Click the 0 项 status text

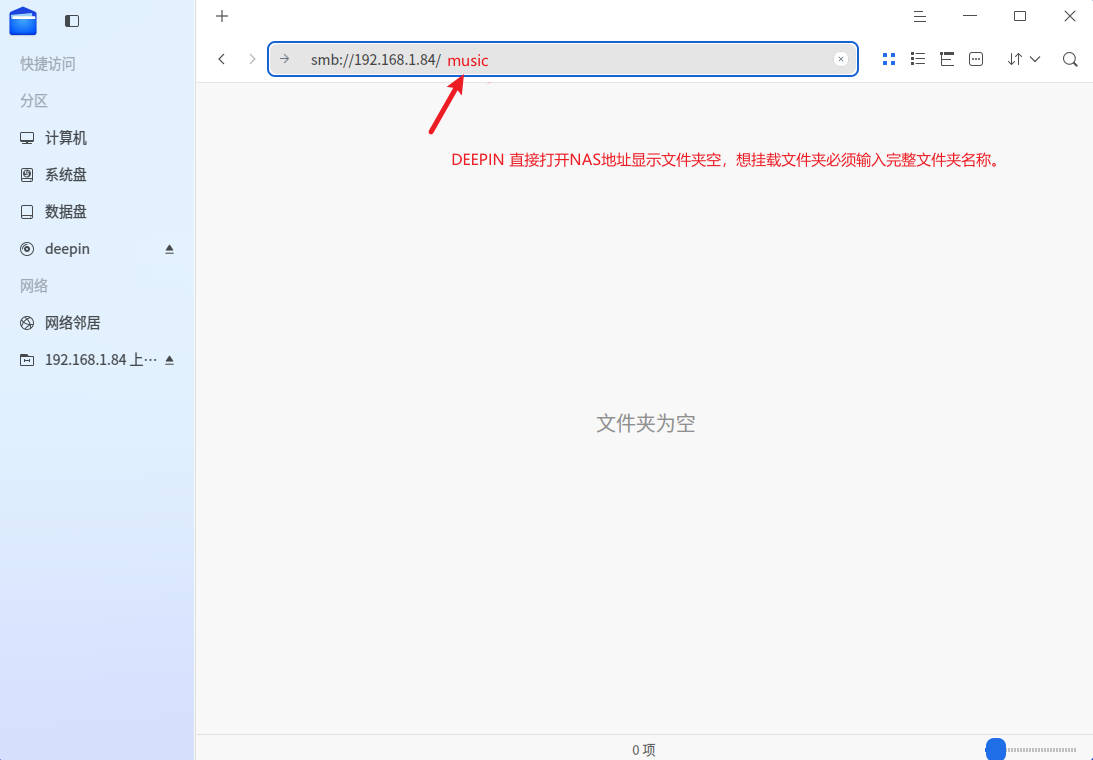click(x=643, y=750)
